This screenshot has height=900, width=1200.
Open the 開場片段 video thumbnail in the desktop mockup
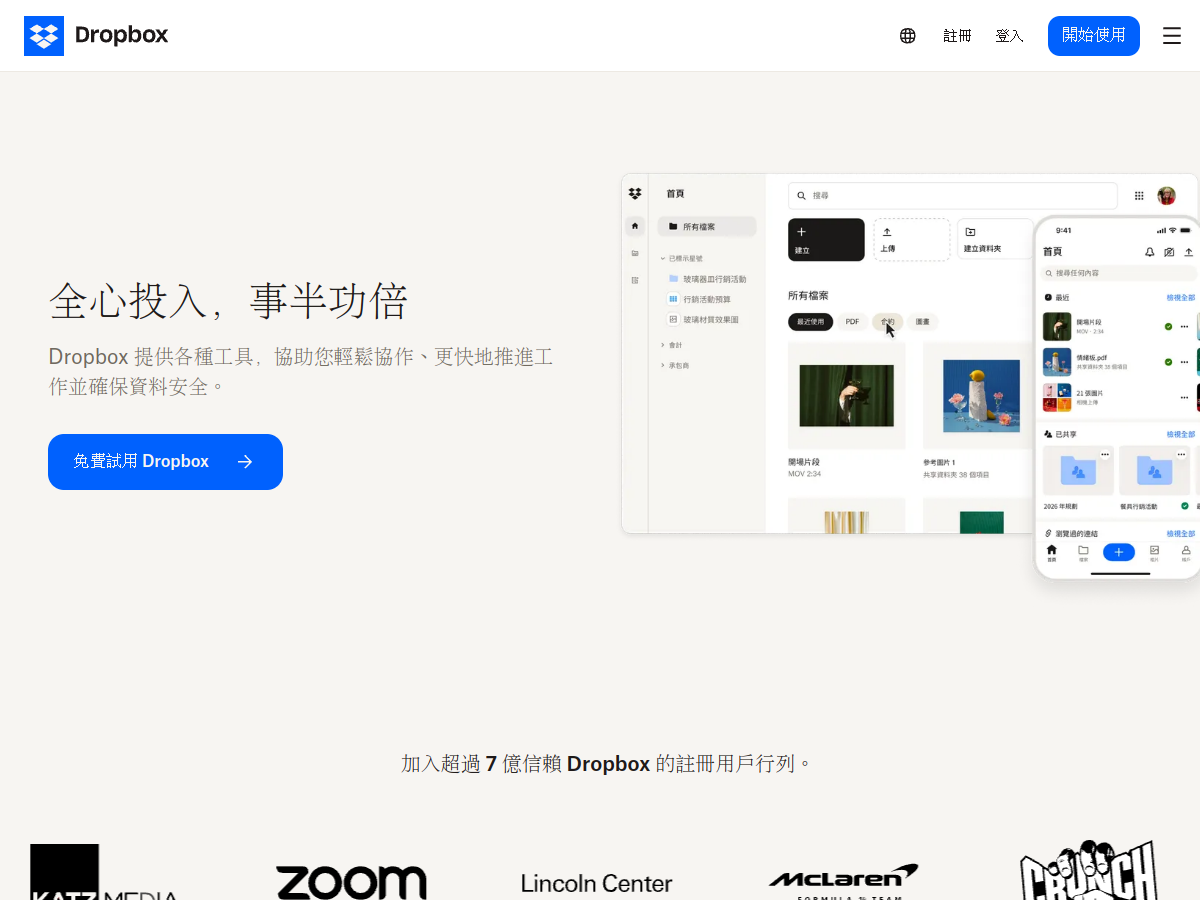point(847,396)
